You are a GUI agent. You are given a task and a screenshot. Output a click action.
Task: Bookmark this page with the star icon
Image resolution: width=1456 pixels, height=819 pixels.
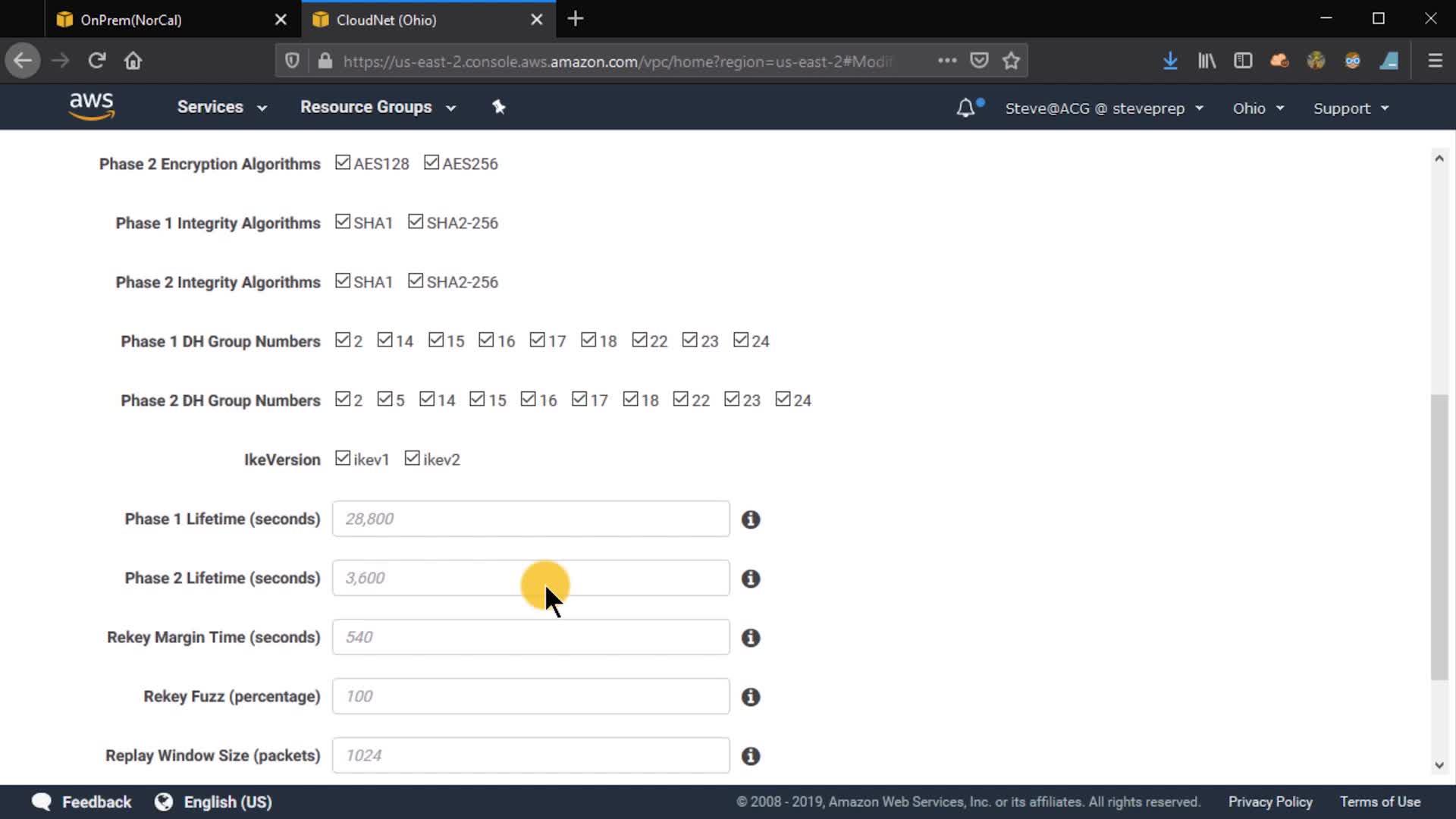coord(1011,61)
